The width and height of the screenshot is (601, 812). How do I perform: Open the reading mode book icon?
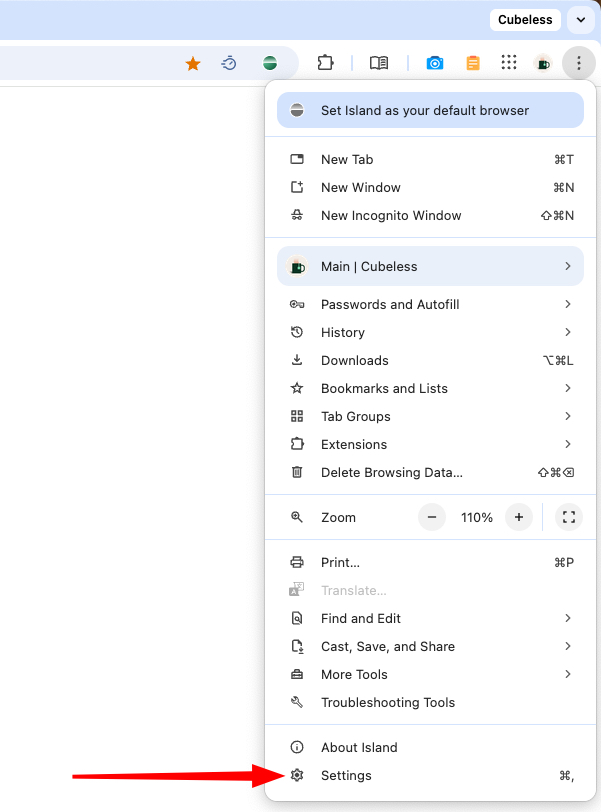point(379,63)
